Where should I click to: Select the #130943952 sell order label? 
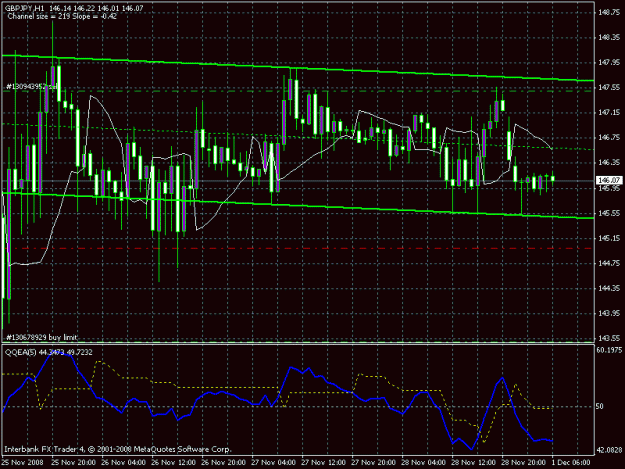coord(32,86)
